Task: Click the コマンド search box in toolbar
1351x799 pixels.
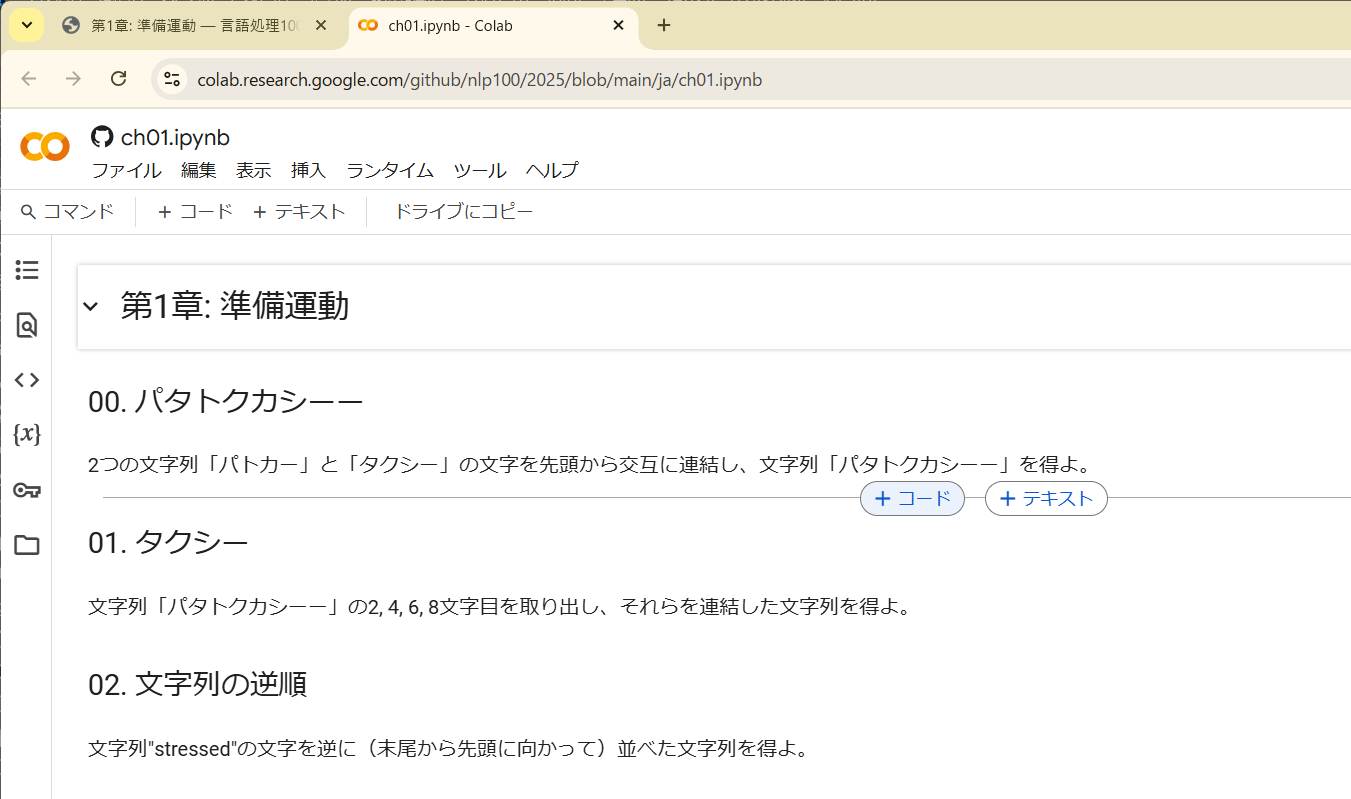Action: (68, 211)
